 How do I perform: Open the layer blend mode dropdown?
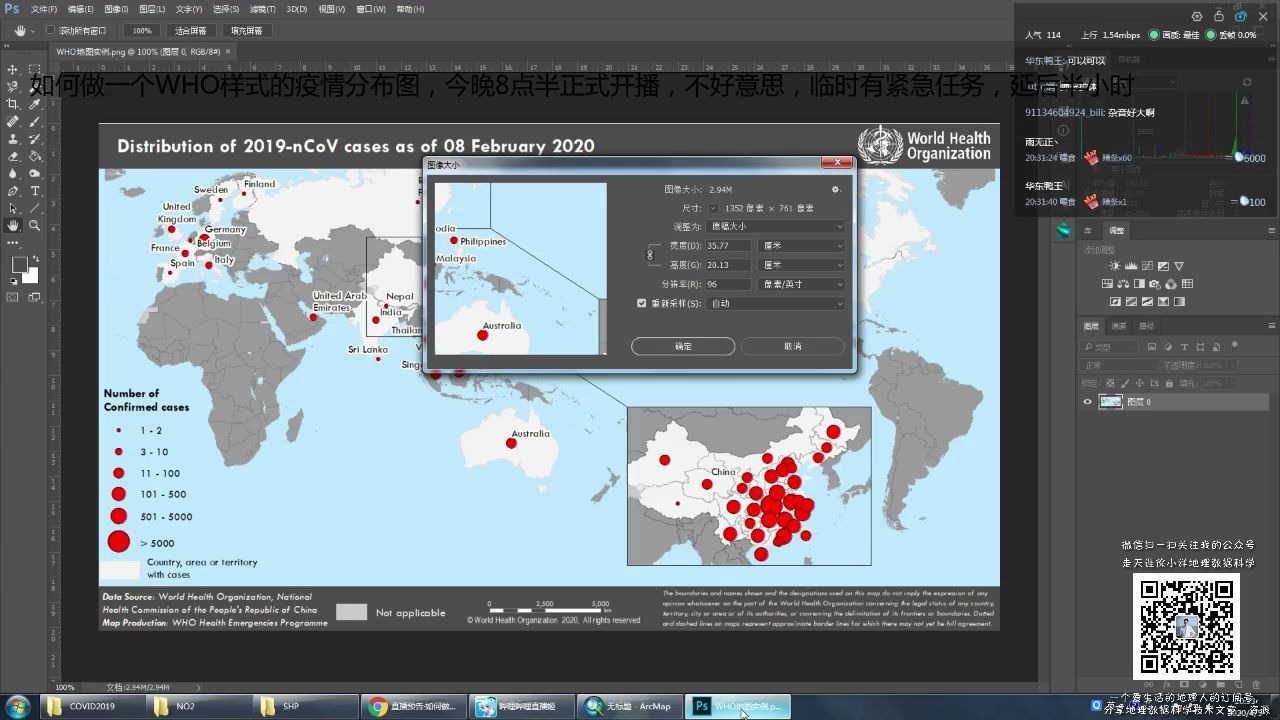pos(1120,365)
